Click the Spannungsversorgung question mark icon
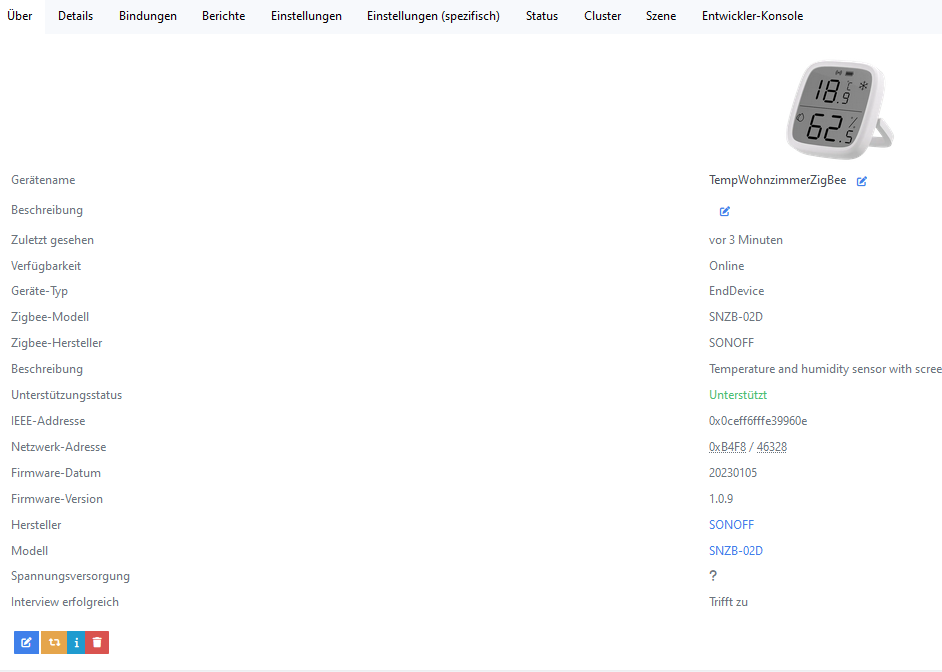The width and height of the screenshot is (942, 672). (713, 576)
